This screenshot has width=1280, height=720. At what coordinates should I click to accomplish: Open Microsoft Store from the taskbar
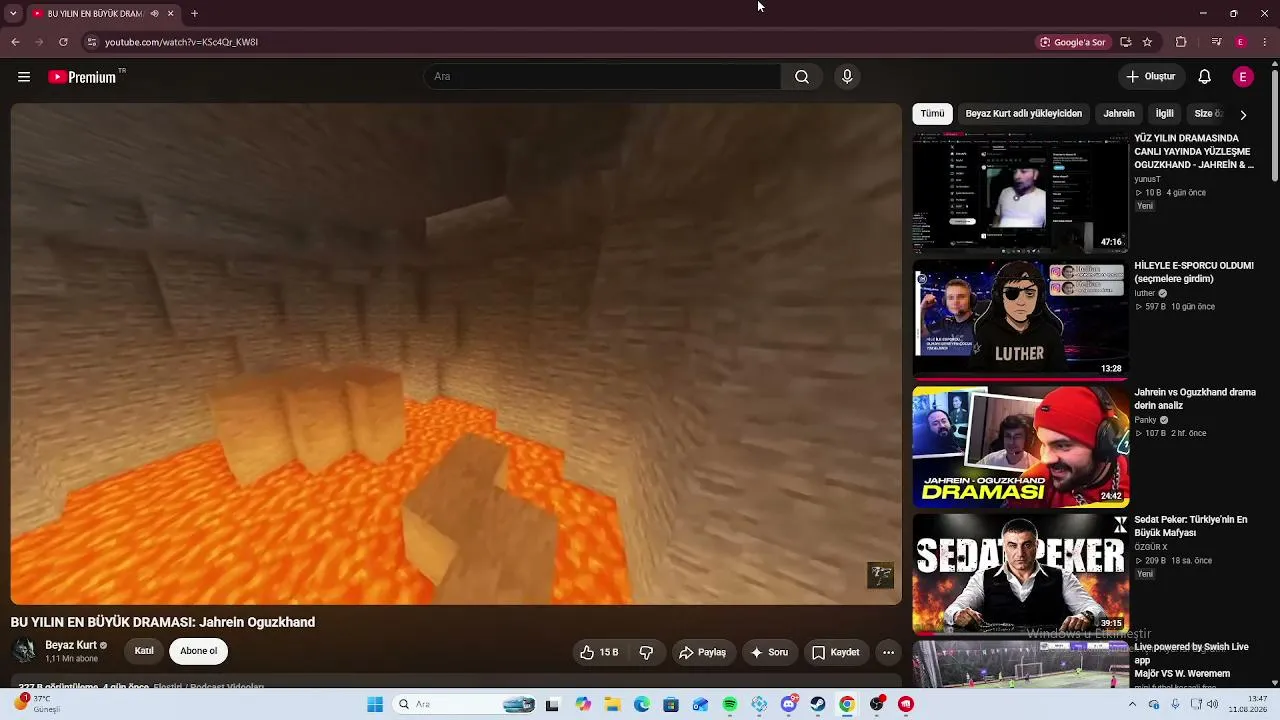671,704
